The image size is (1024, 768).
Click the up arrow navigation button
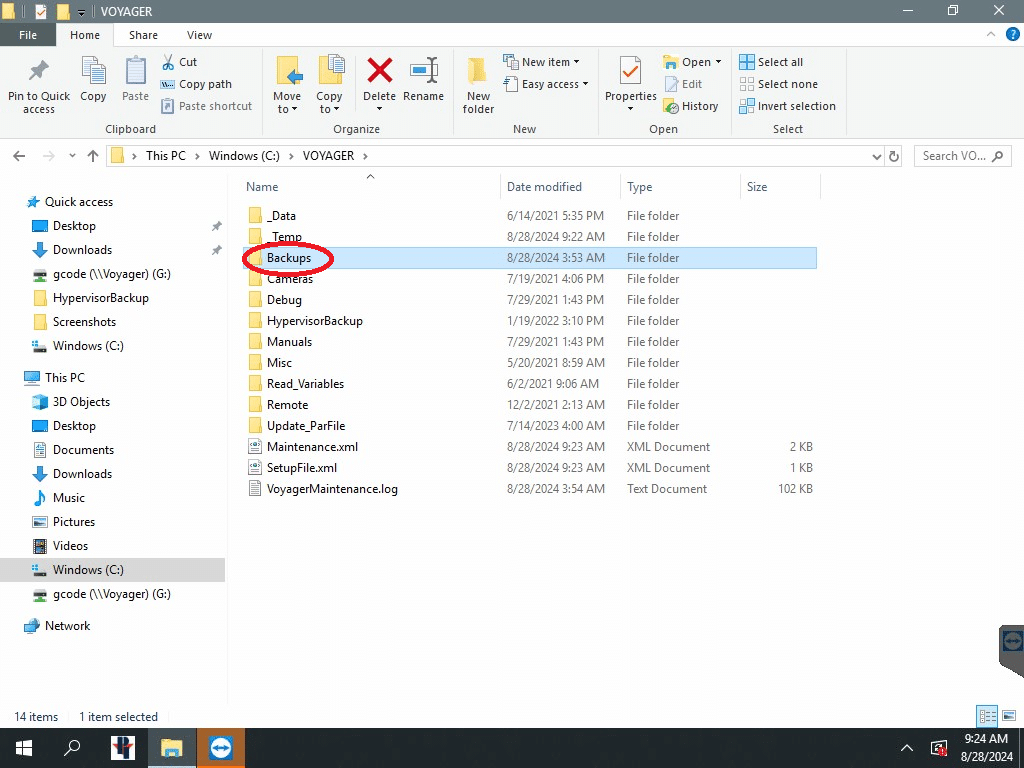click(x=93, y=156)
